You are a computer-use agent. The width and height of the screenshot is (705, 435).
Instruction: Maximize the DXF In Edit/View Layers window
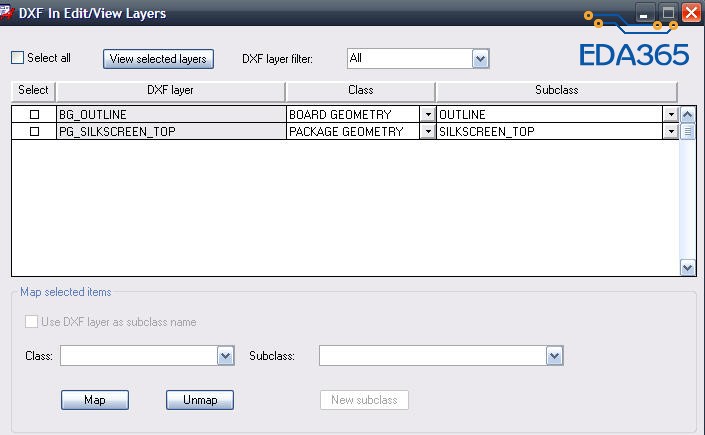[668, 13]
